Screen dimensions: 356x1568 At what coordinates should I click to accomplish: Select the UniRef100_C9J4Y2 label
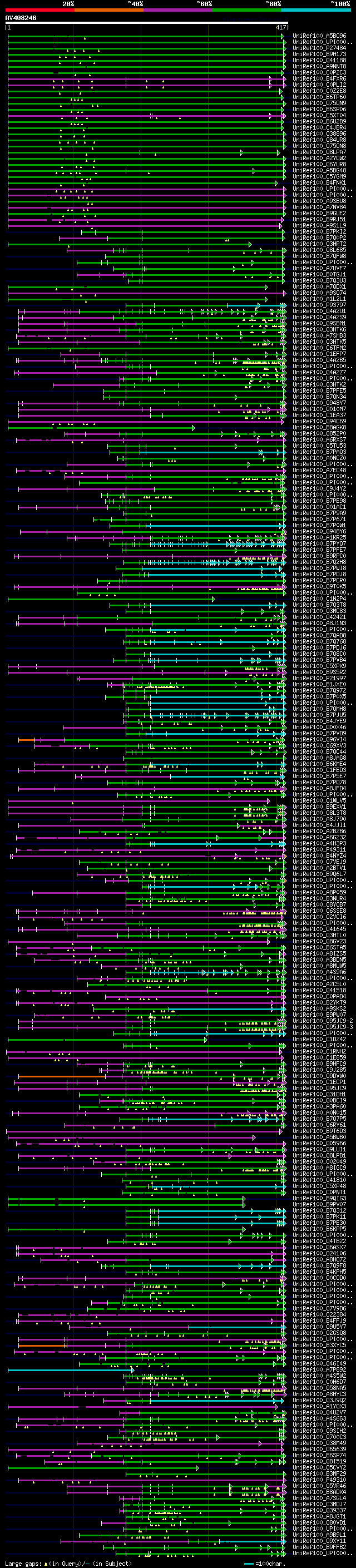[x=319, y=488]
